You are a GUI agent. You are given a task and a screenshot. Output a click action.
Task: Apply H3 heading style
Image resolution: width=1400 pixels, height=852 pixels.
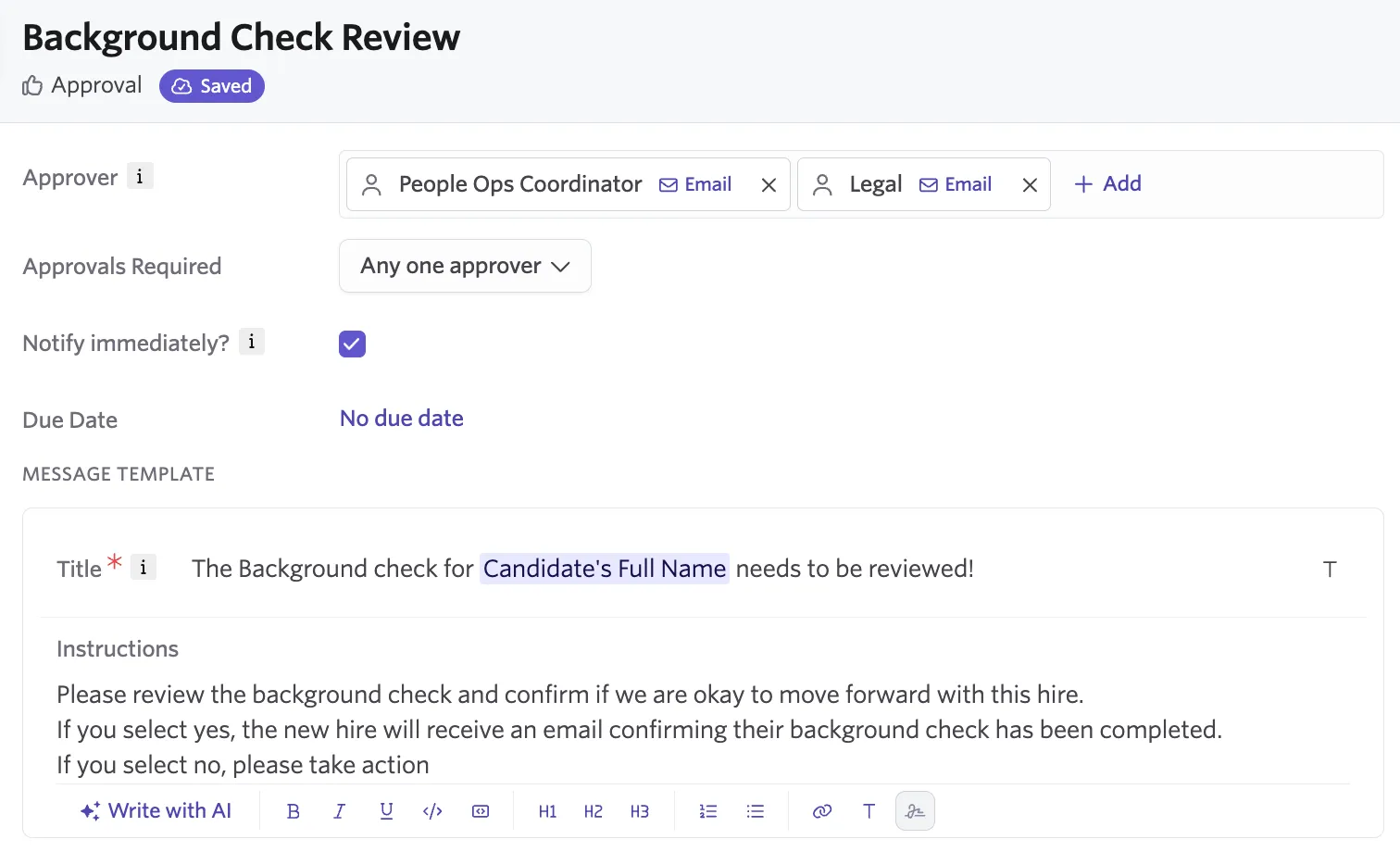[640, 811]
